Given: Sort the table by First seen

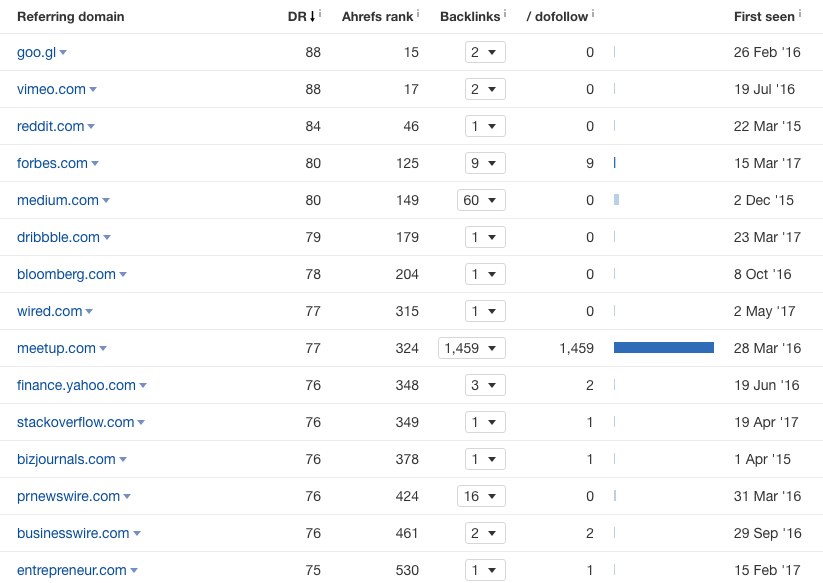Looking at the screenshot, I should click(x=764, y=17).
